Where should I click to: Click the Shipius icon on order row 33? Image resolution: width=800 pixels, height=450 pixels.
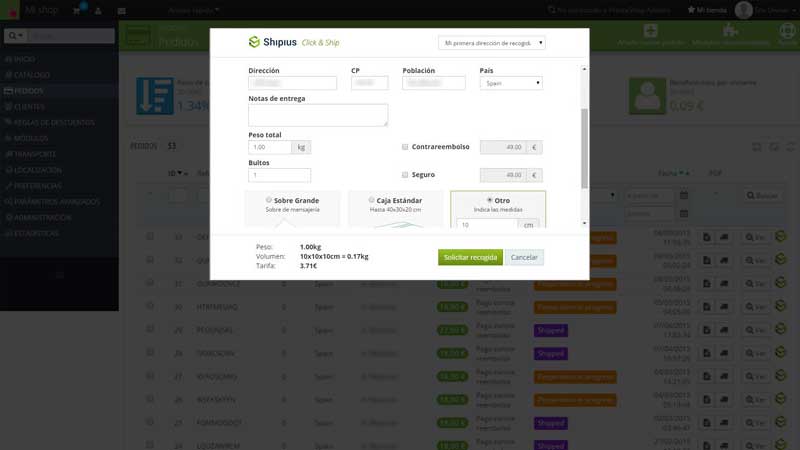click(780, 236)
